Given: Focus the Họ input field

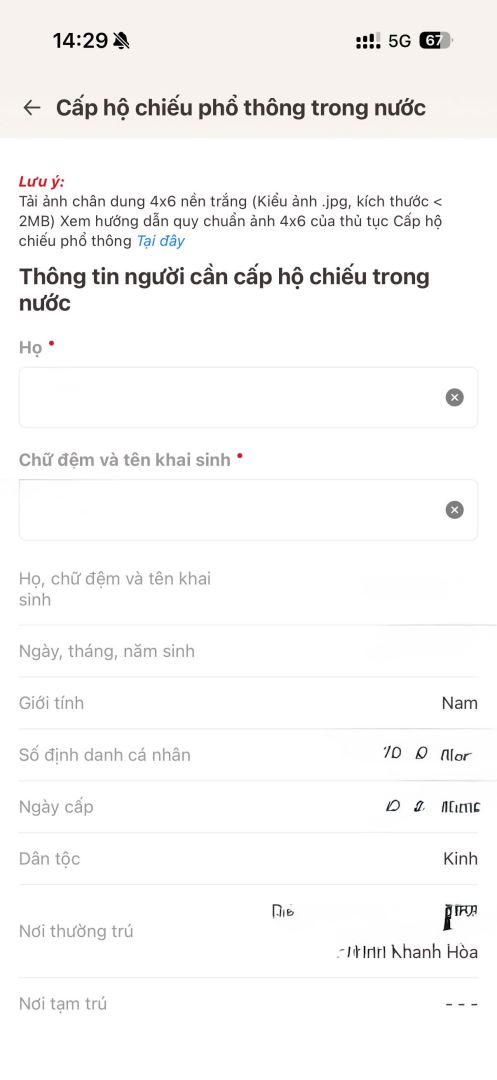Looking at the screenshot, I should tap(248, 397).
